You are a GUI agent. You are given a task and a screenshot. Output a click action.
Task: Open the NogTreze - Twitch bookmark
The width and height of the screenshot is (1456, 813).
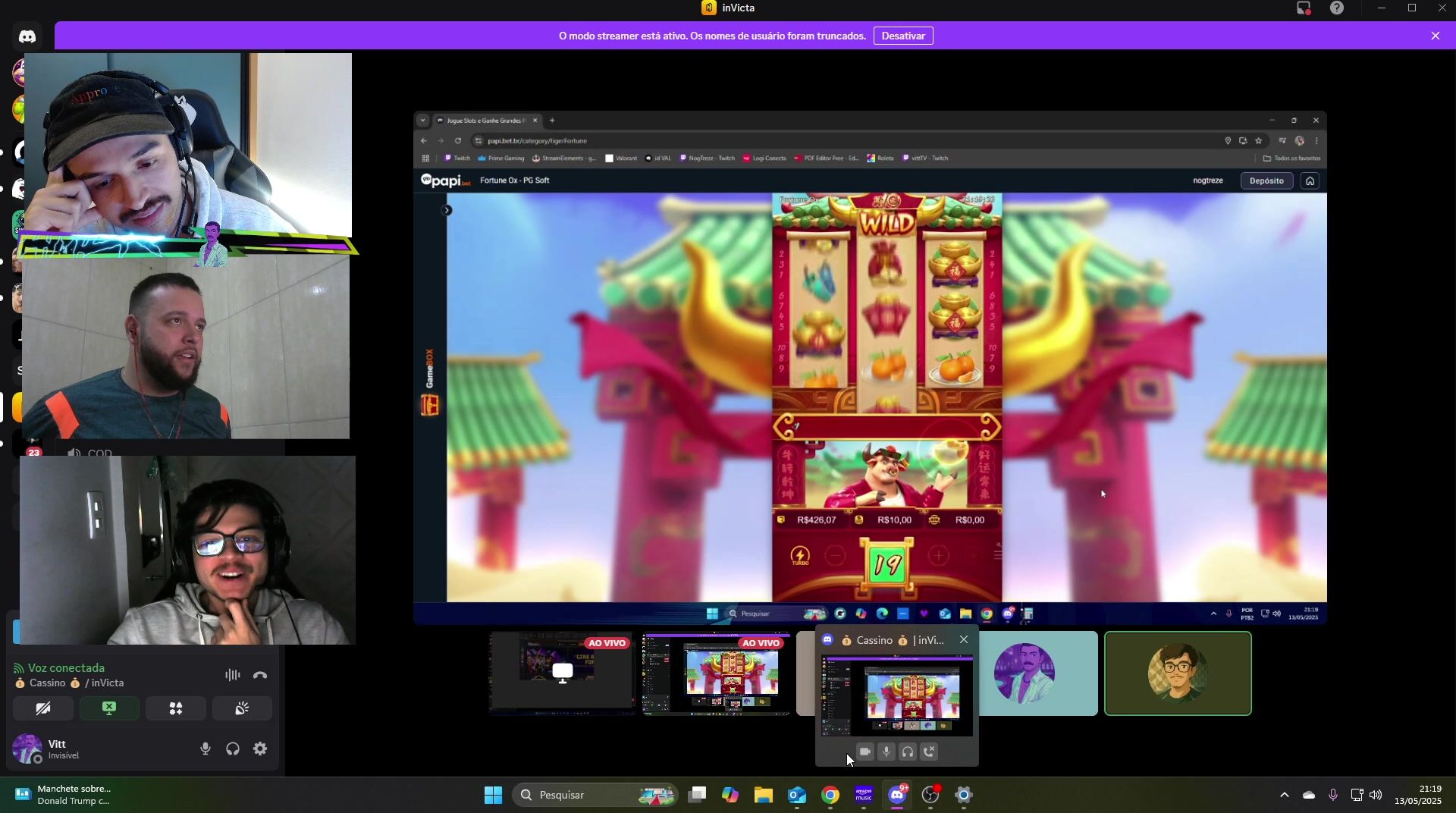(x=708, y=159)
